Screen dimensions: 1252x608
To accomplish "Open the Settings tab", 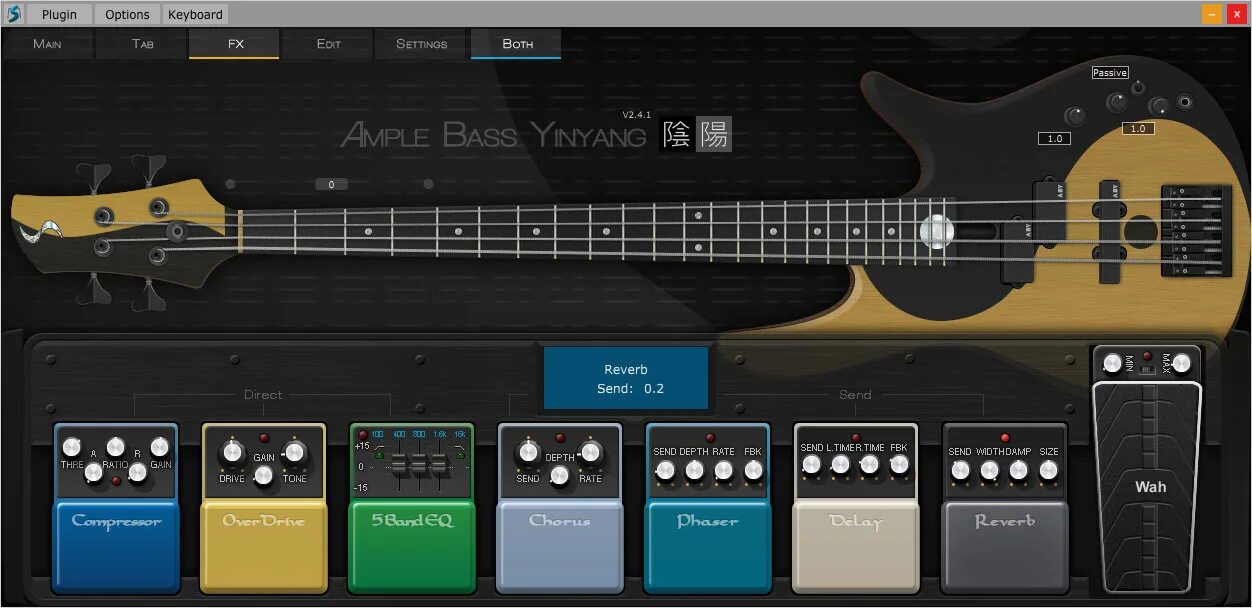I will pyautogui.click(x=421, y=44).
